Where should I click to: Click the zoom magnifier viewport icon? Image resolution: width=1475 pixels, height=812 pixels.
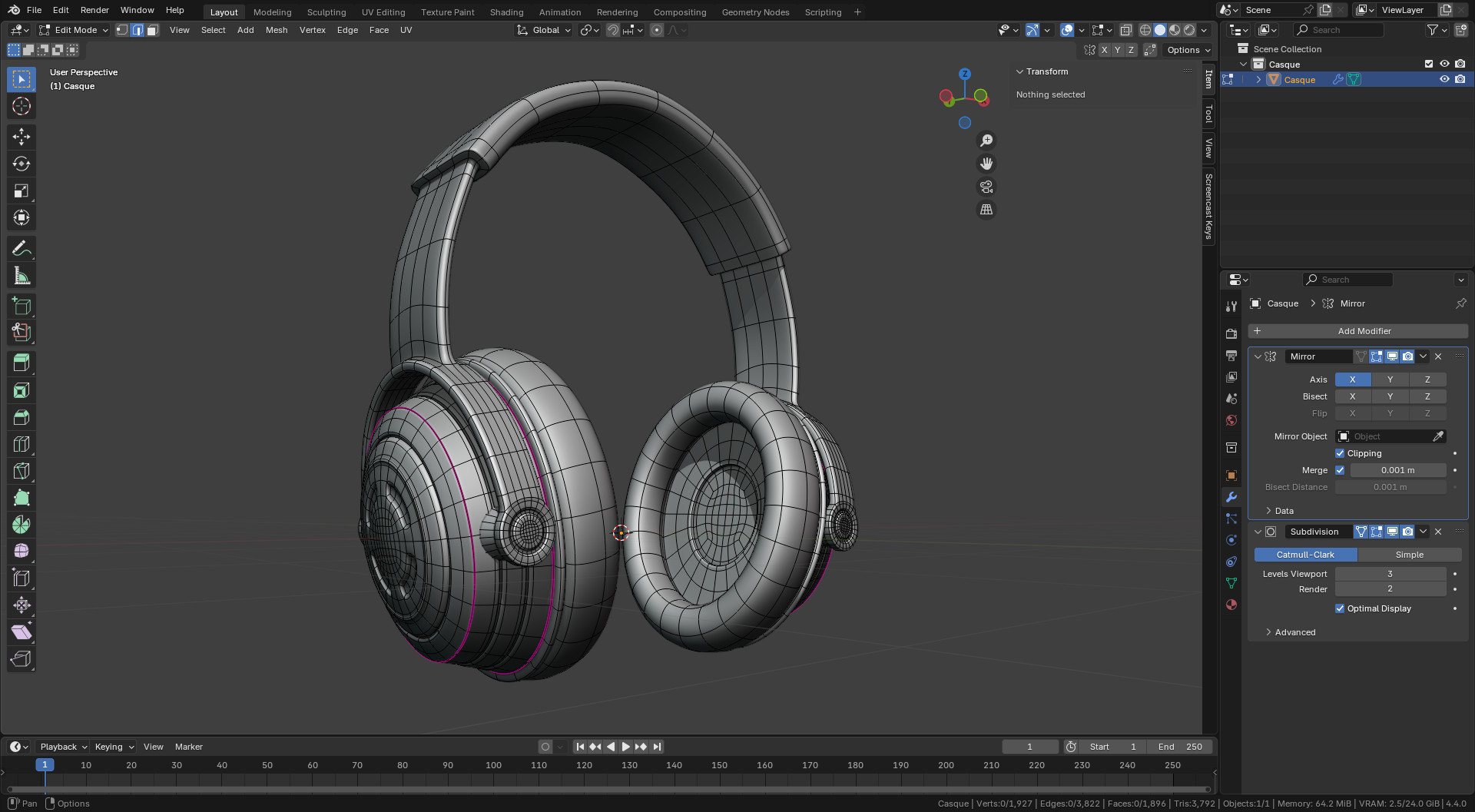(x=986, y=141)
